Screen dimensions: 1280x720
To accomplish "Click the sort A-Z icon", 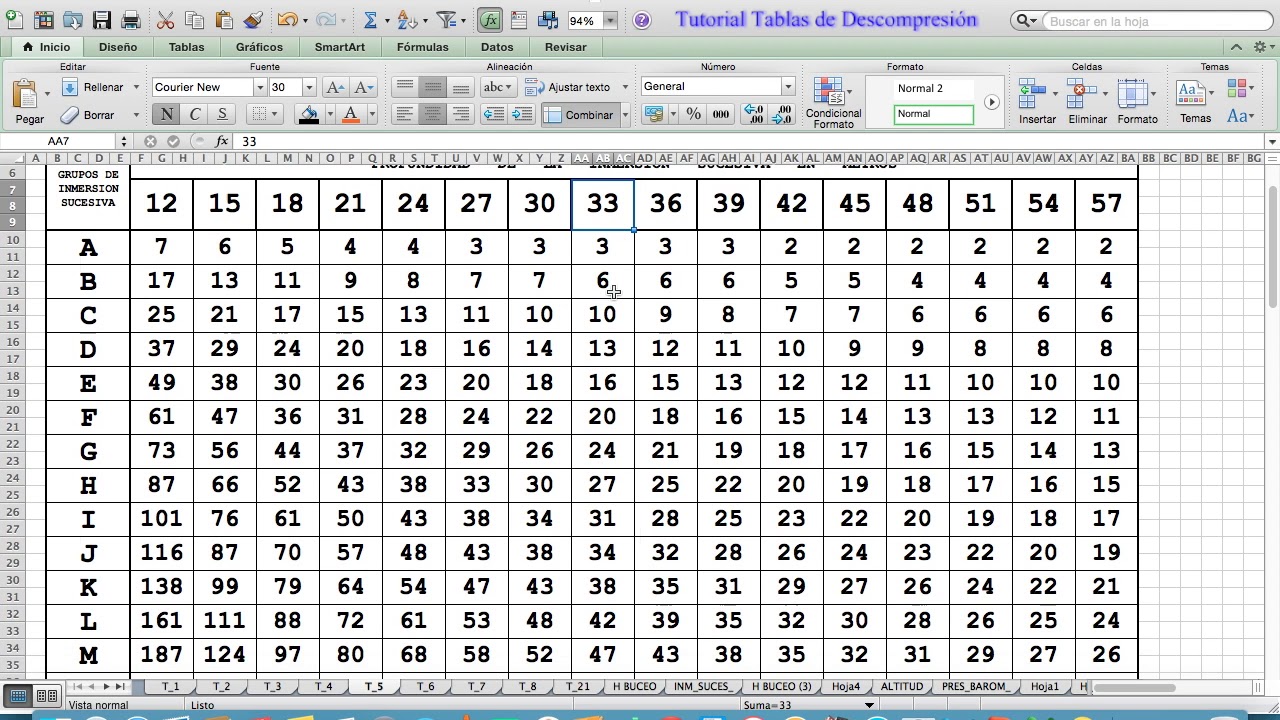I will tap(405, 20).
